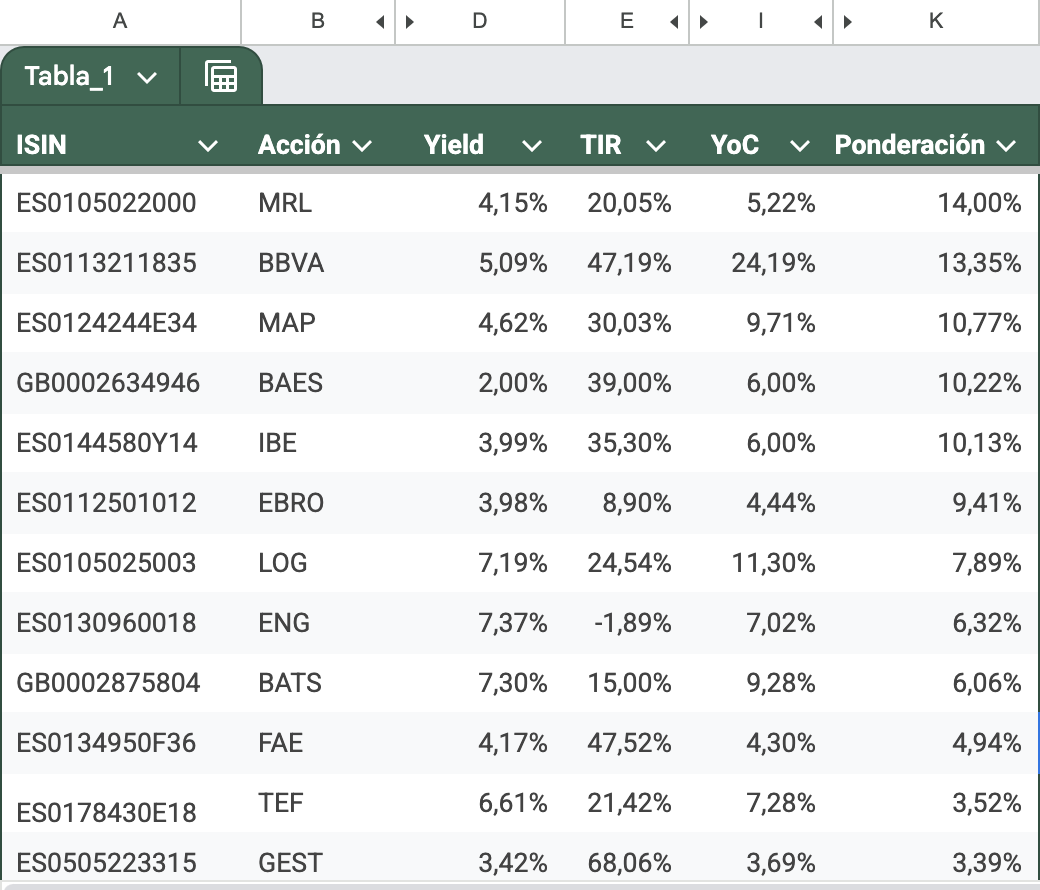
Task: Select column B header
Action: (318, 22)
